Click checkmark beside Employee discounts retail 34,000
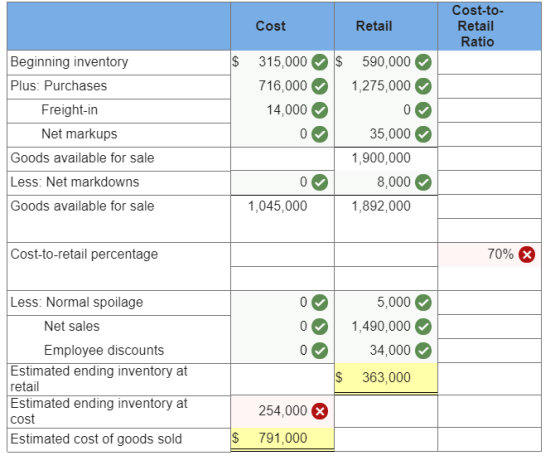 point(423,351)
